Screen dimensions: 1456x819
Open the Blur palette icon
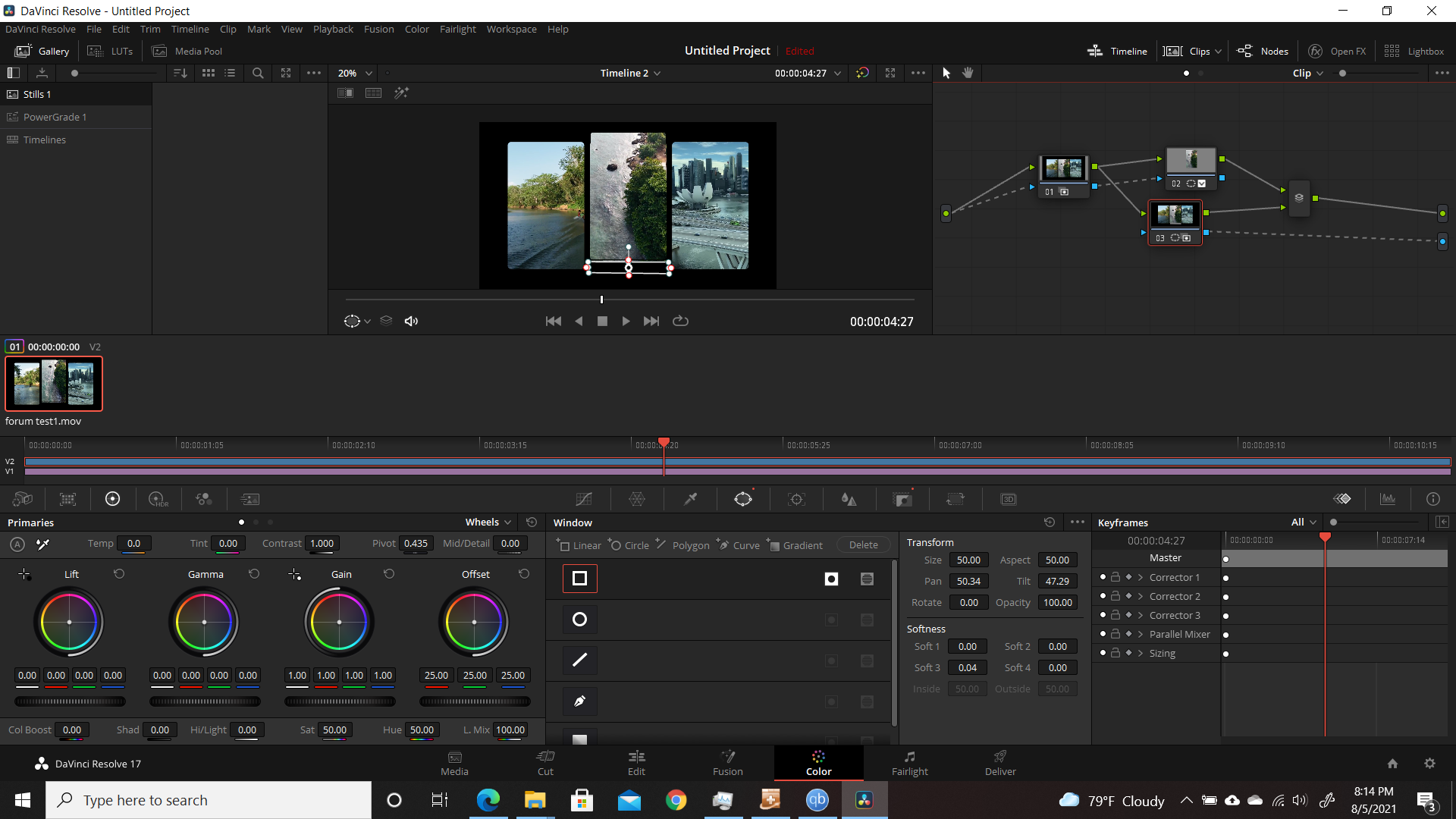849,499
